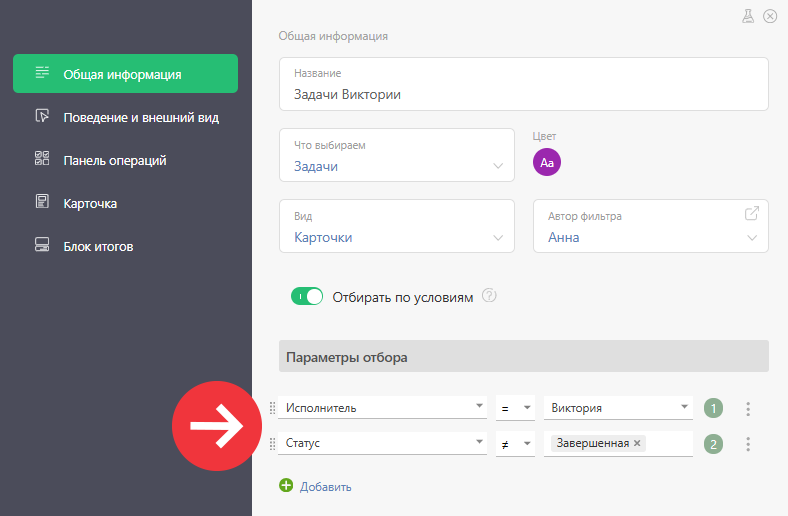The image size is (788, 516).
Task: Open Автор фильтра in external link icon
Action: point(751,214)
